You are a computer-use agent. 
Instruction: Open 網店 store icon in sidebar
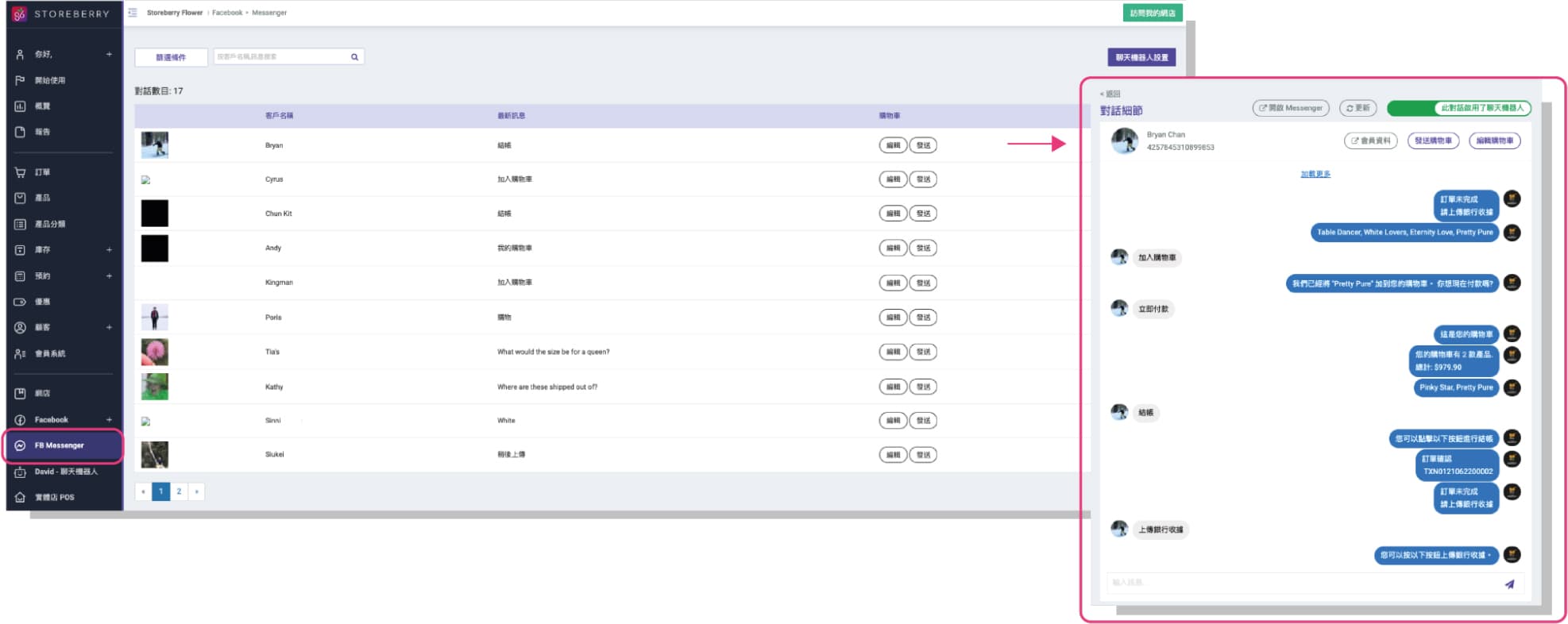(x=20, y=394)
